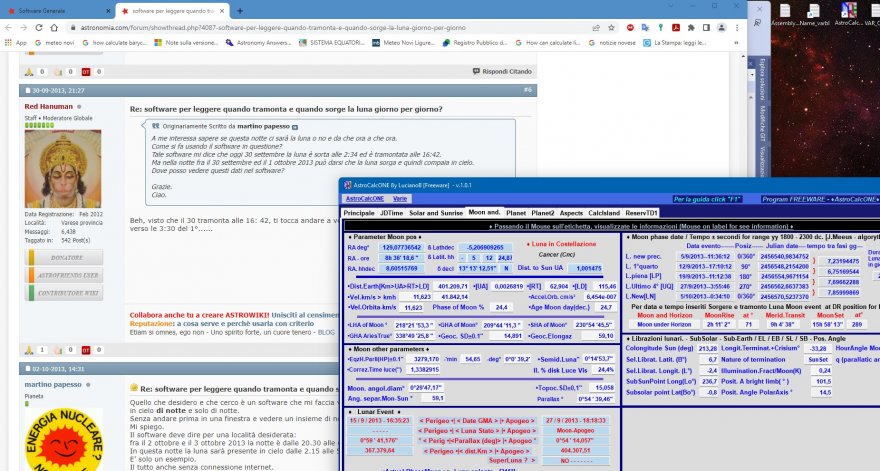The height and width of the screenshot is (471, 880).
Task: Click the Phase of Moon % value
Action: coord(502,308)
